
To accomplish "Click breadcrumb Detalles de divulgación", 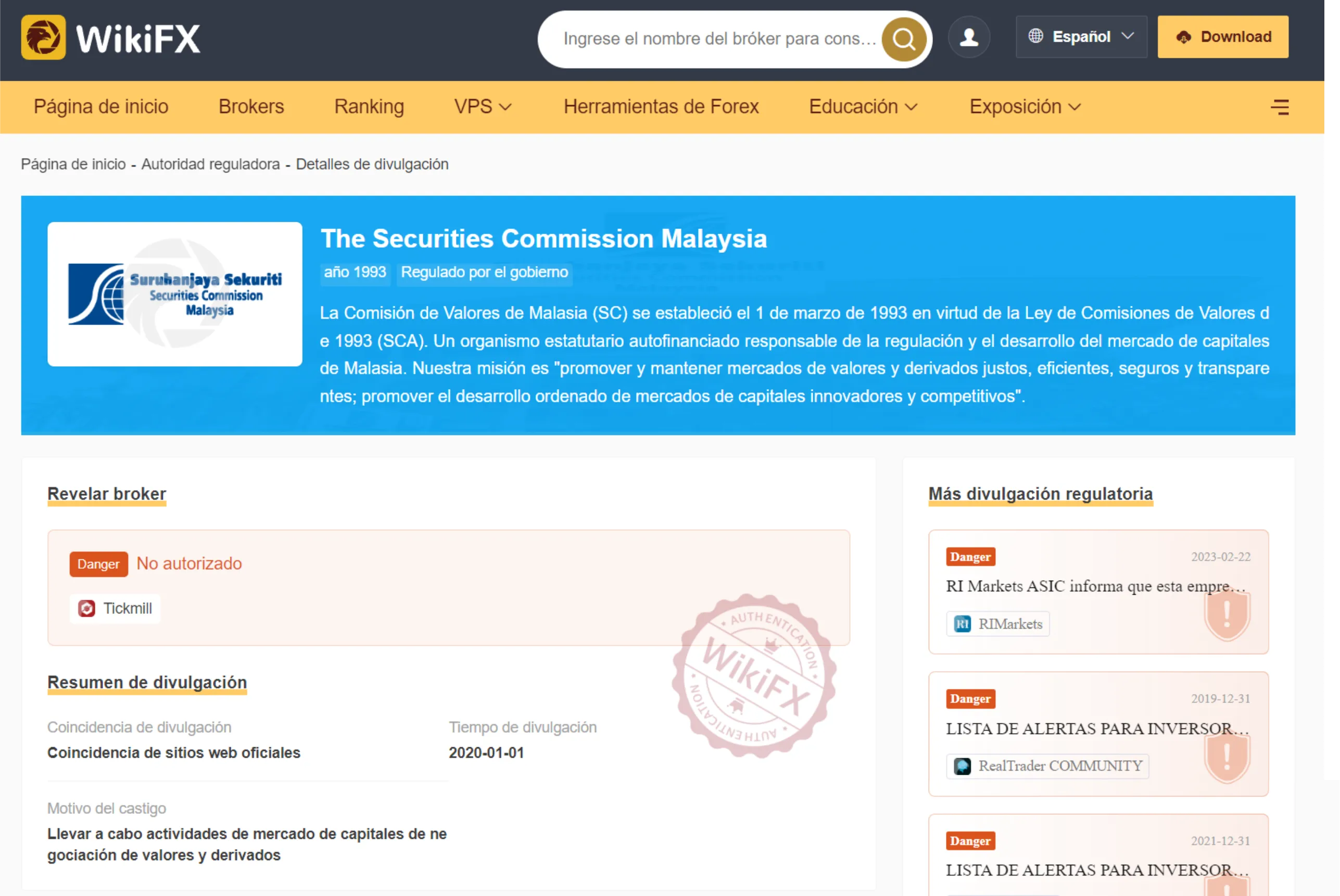I will point(372,164).
